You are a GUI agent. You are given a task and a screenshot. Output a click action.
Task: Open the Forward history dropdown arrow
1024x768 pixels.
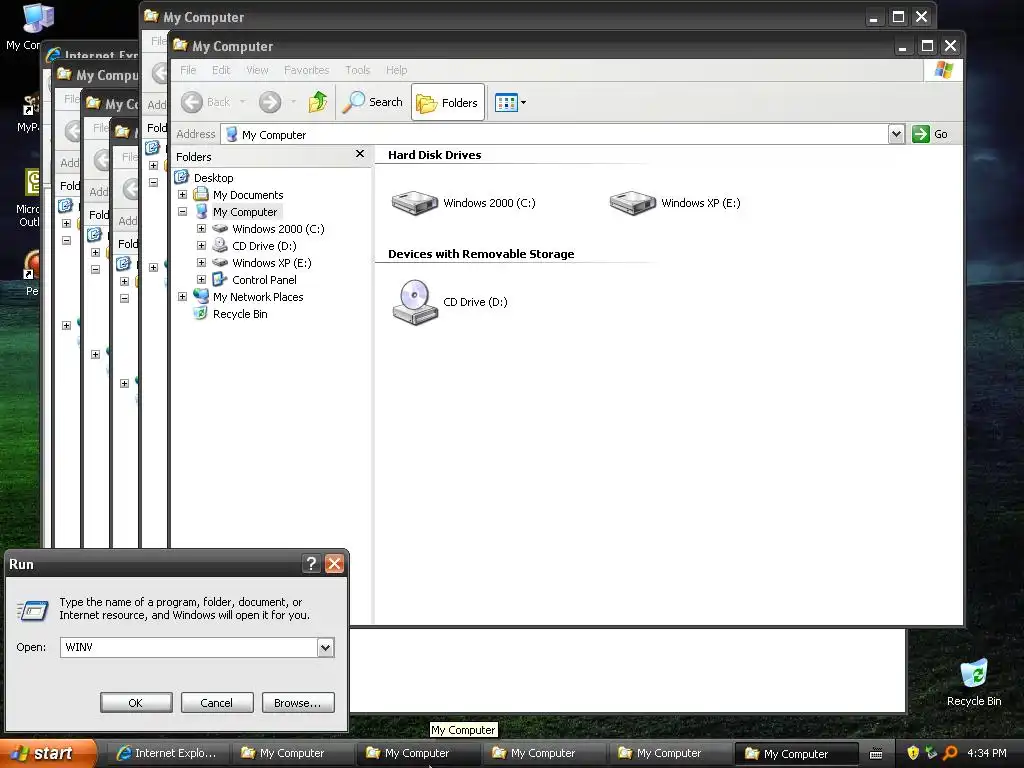[x=293, y=102]
